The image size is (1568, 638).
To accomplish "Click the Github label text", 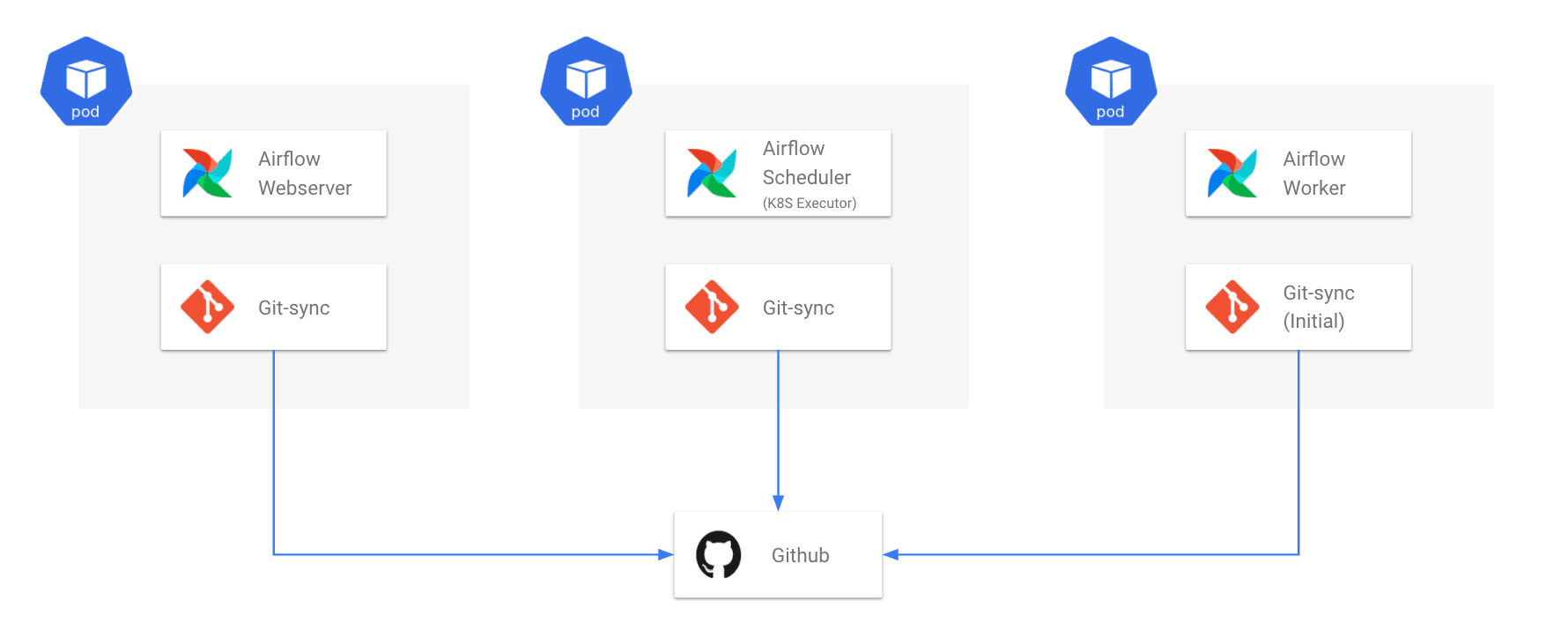I will 801,555.
